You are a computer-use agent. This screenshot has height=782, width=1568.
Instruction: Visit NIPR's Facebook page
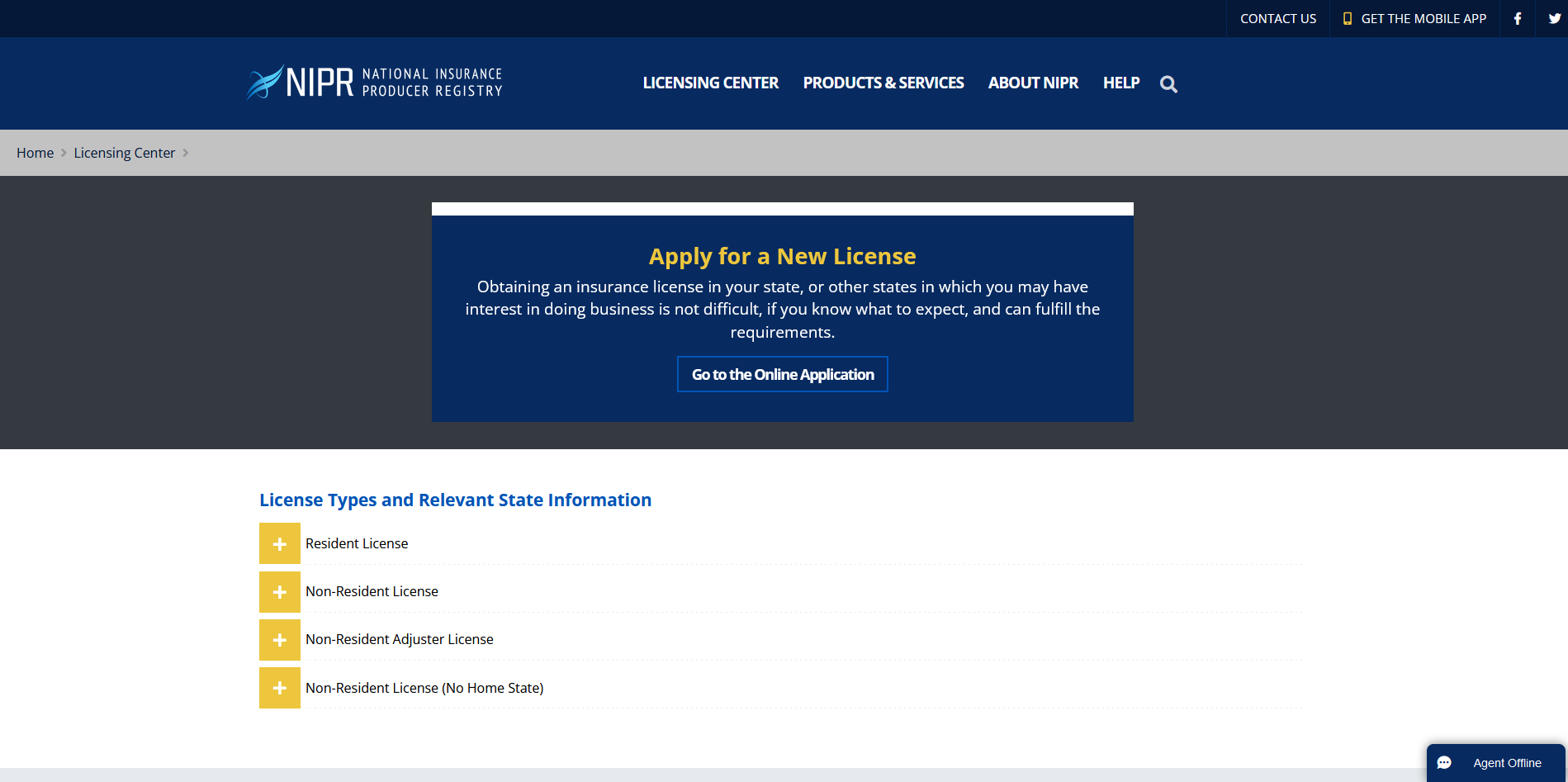[1517, 18]
